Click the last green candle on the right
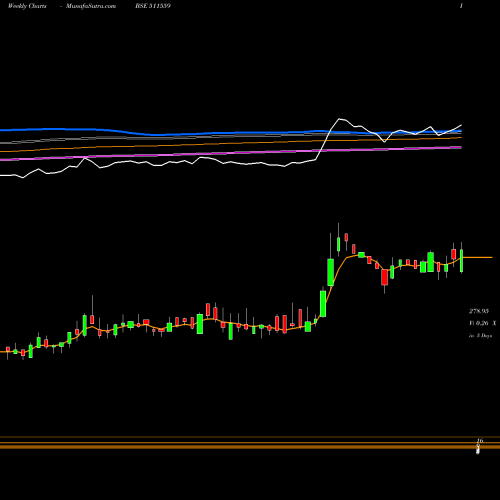 coord(462,260)
